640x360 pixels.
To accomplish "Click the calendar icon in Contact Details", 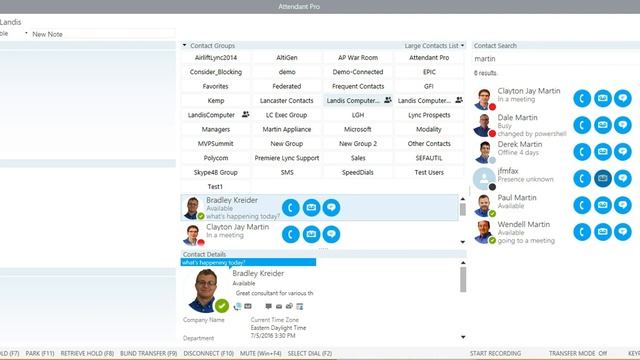I will (x=300, y=306).
